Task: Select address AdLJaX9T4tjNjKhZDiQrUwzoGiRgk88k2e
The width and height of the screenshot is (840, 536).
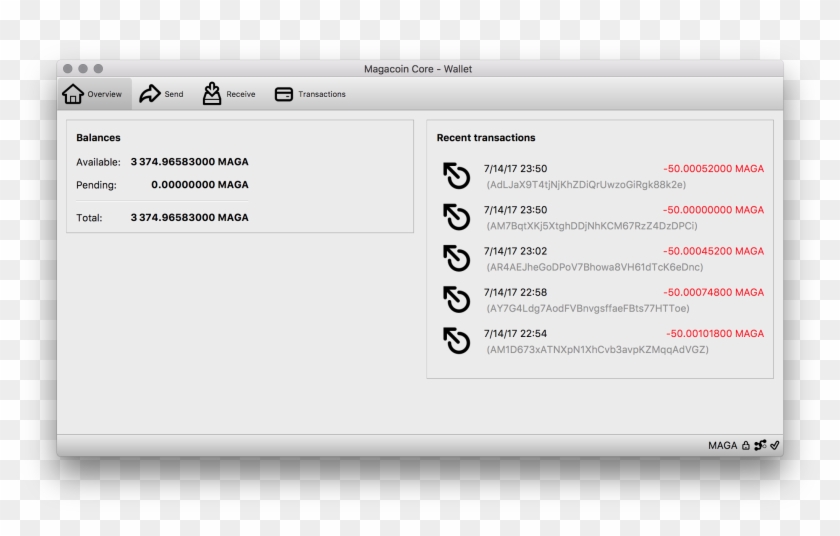Action: tap(586, 185)
